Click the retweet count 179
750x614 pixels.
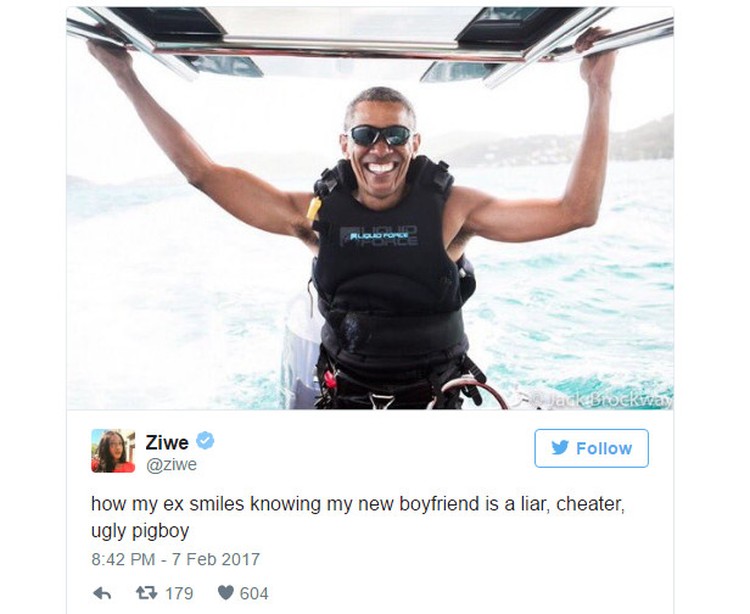[x=179, y=593]
